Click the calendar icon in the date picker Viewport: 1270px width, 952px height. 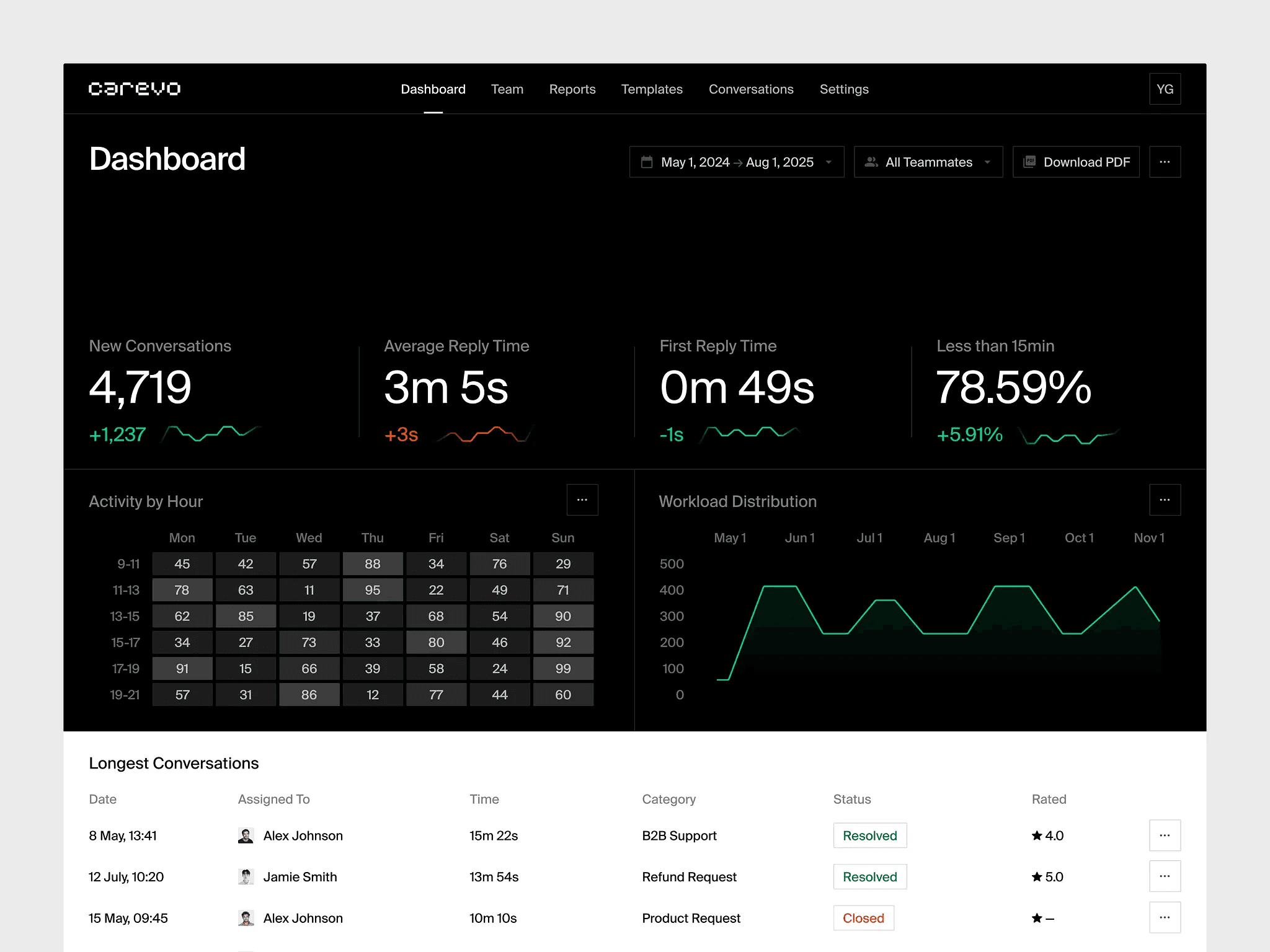[647, 162]
